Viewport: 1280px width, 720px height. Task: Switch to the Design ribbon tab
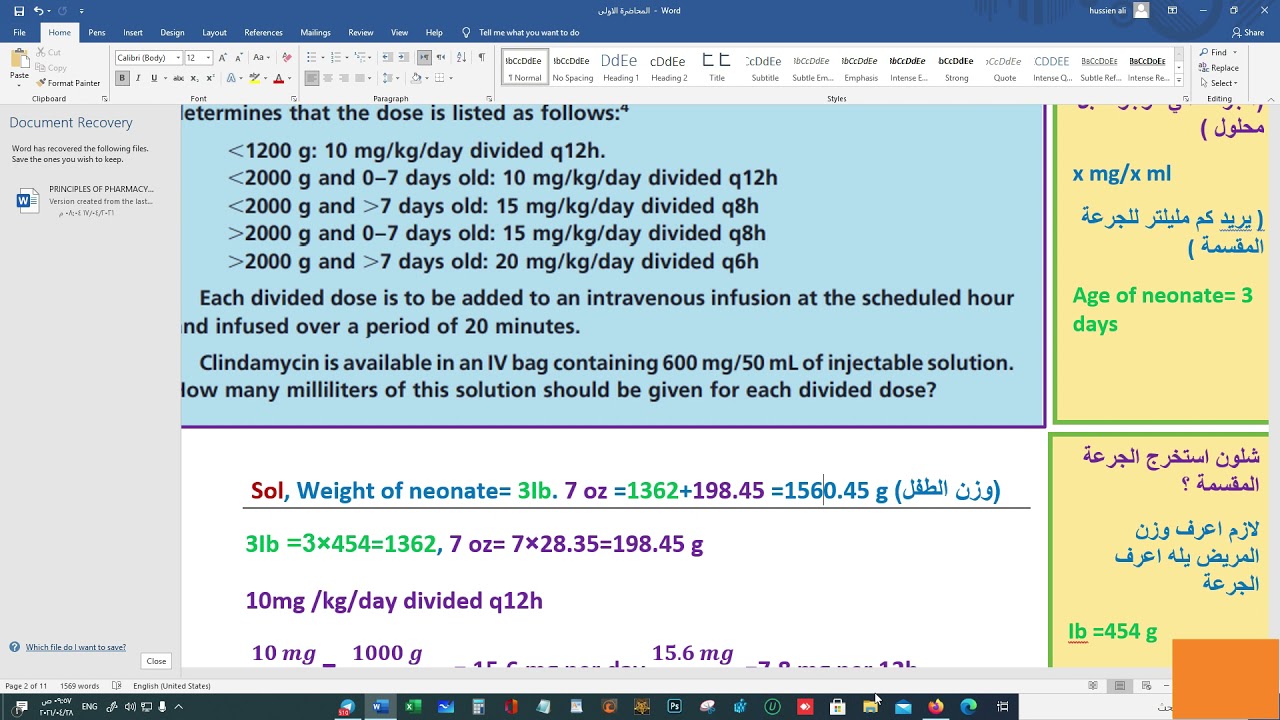click(172, 33)
